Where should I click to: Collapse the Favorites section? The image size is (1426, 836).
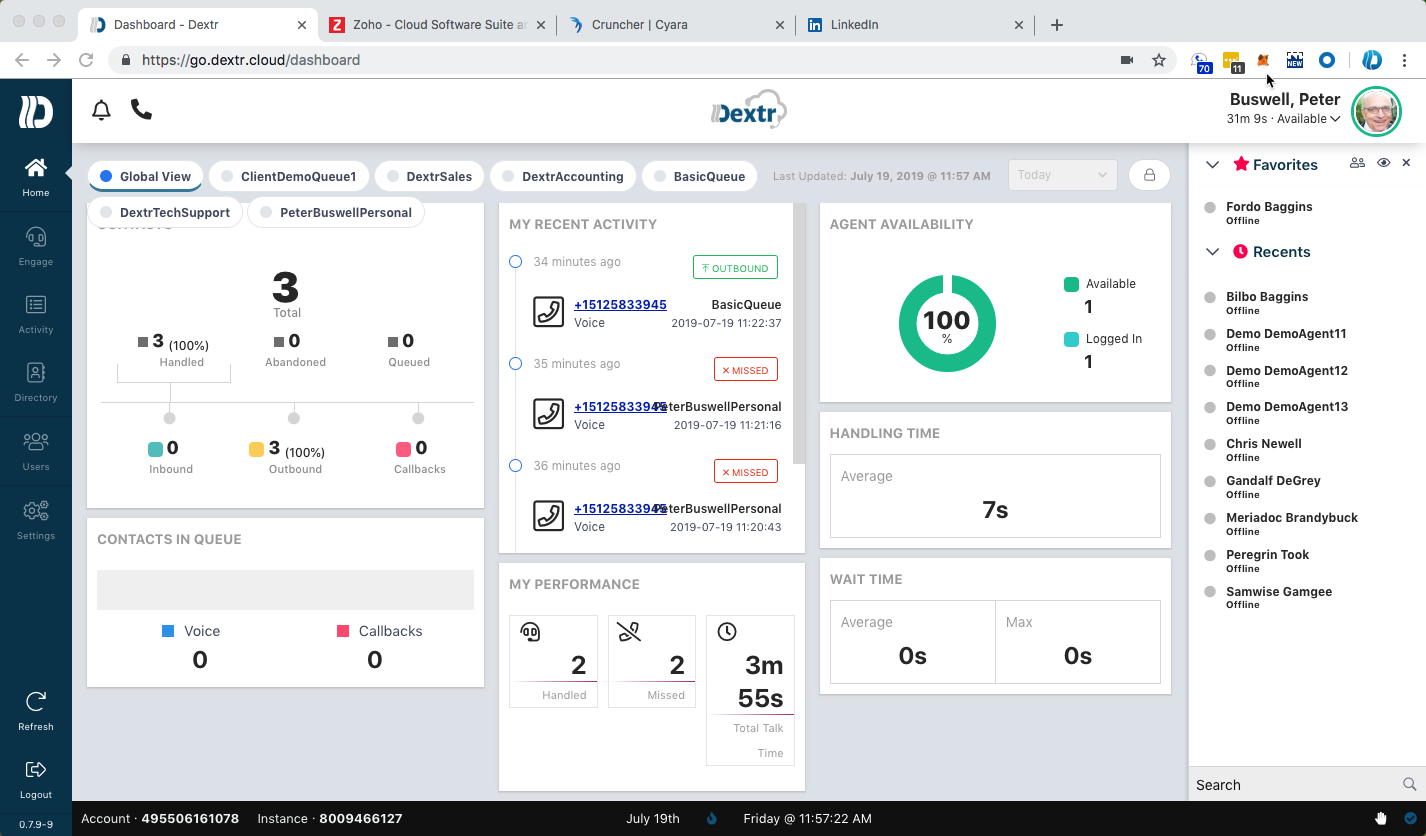tap(1213, 165)
